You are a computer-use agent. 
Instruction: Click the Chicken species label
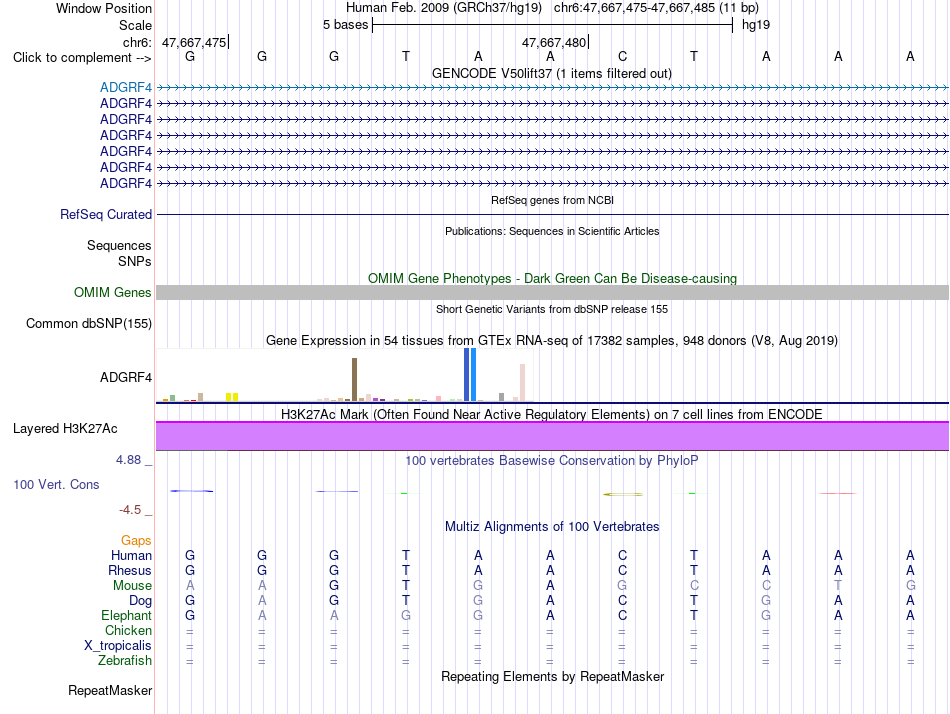click(128, 631)
